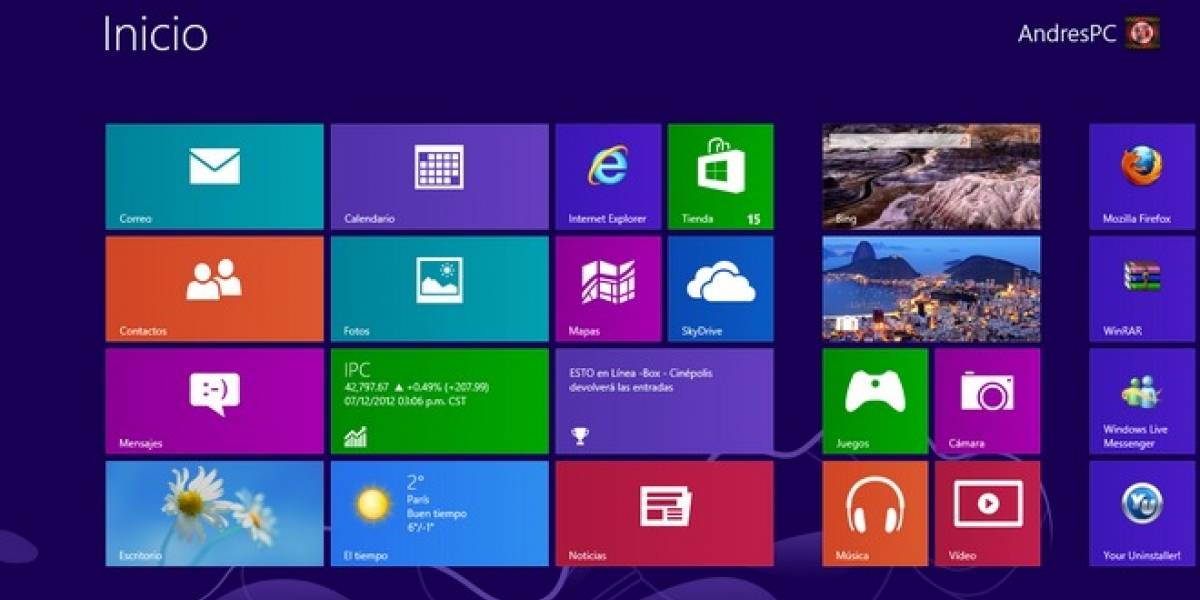Open the Noticias news tile
The height and width of the screenshot is (600, 1200).
pos(664,513)
